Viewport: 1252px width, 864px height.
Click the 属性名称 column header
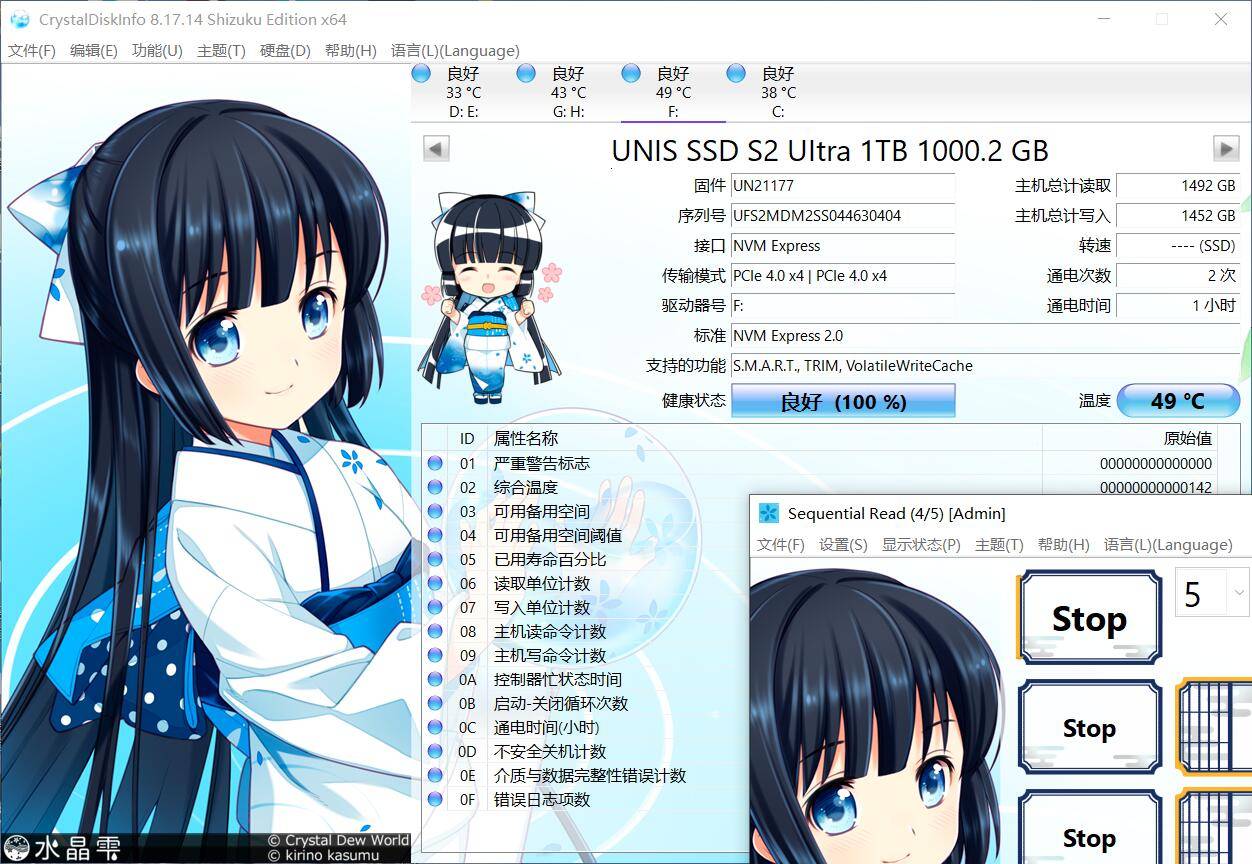point(765,438)
